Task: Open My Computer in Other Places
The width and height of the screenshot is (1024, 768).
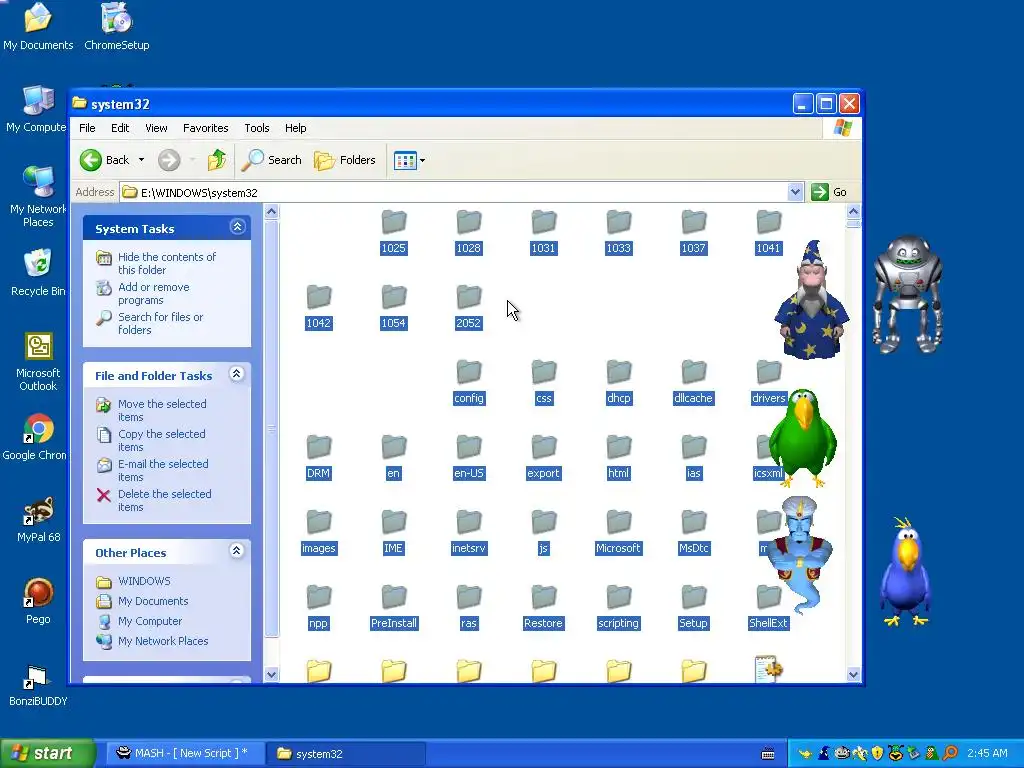Action: click(x=150, y=621)
